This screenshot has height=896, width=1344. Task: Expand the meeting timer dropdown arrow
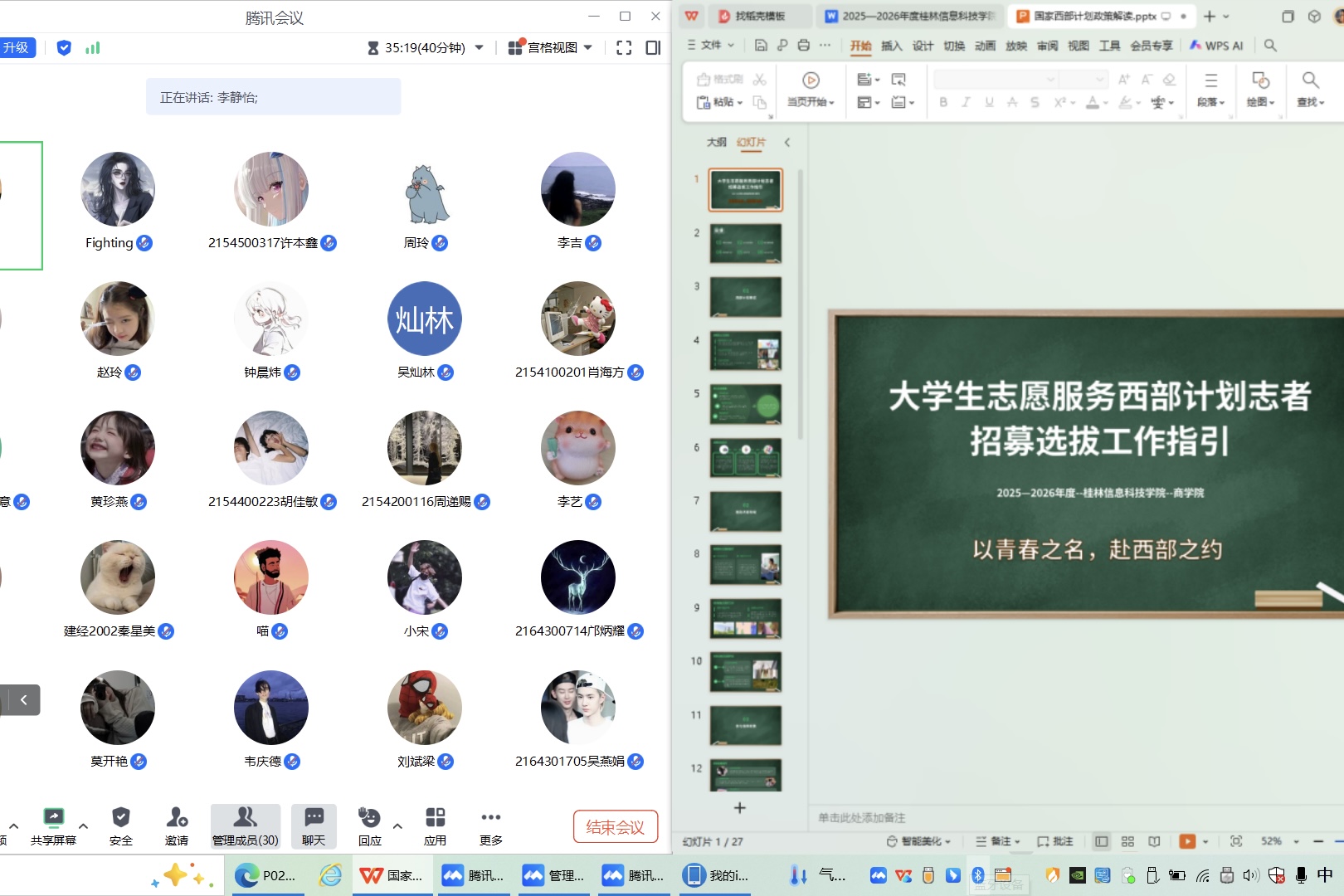[480, 48]
